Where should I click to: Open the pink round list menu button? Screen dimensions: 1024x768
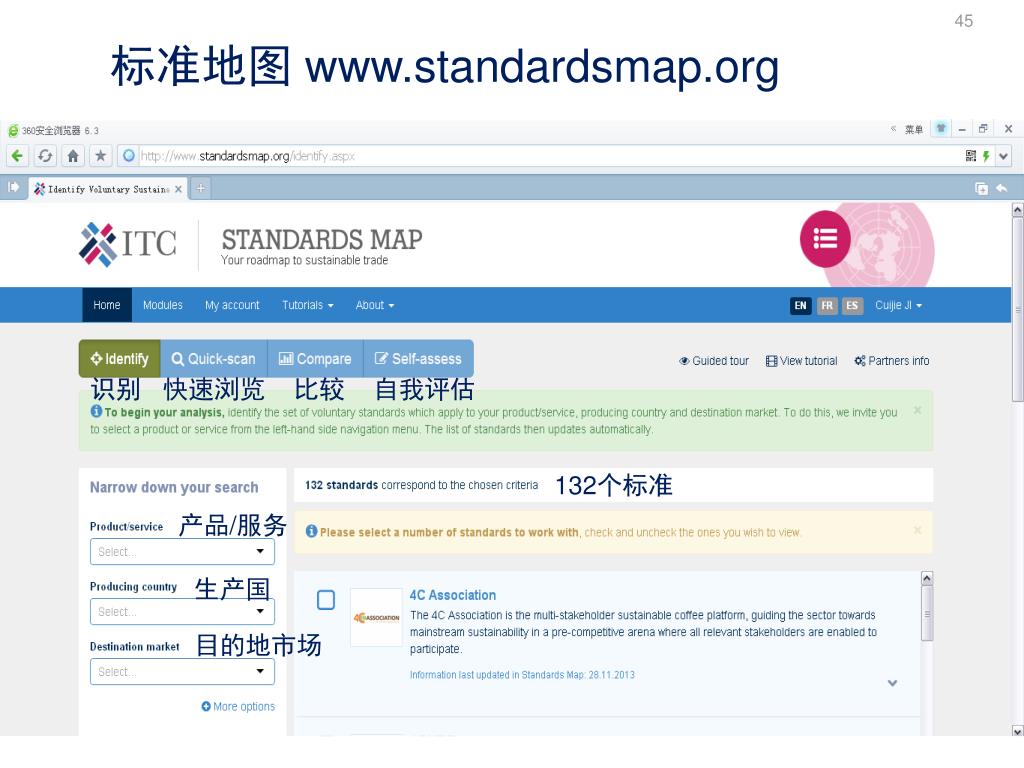(825, 239)
